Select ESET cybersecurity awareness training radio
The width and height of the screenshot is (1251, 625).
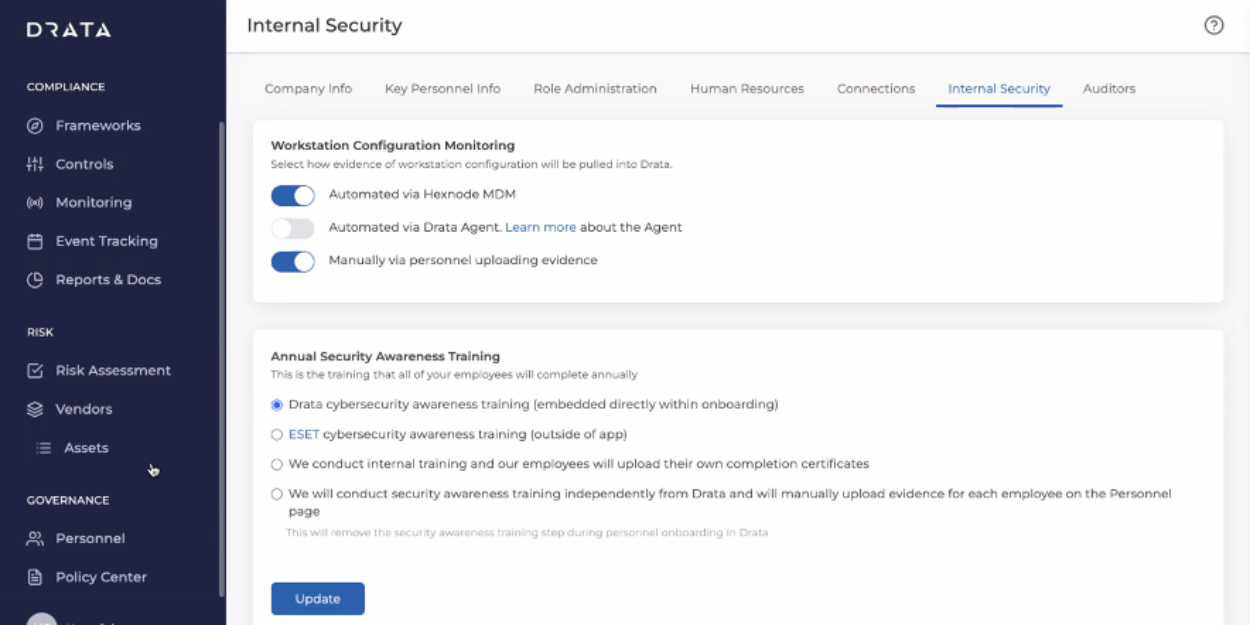pyautogui.click(x=277, y=435)
